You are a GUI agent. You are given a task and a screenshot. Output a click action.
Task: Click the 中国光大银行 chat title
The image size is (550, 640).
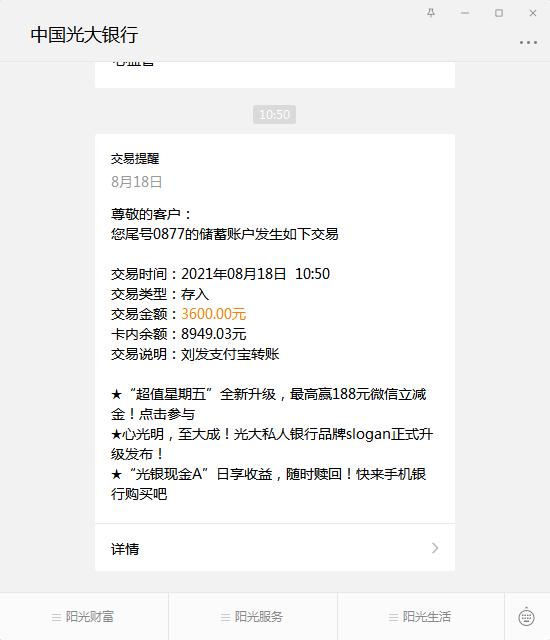84,35
